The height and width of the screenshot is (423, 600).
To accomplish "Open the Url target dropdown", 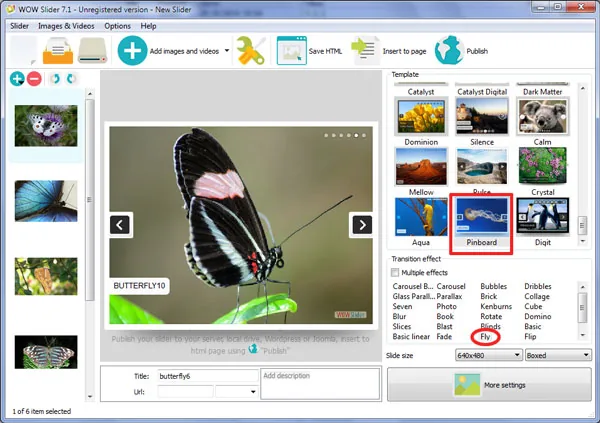I will (x=236, y=392).
